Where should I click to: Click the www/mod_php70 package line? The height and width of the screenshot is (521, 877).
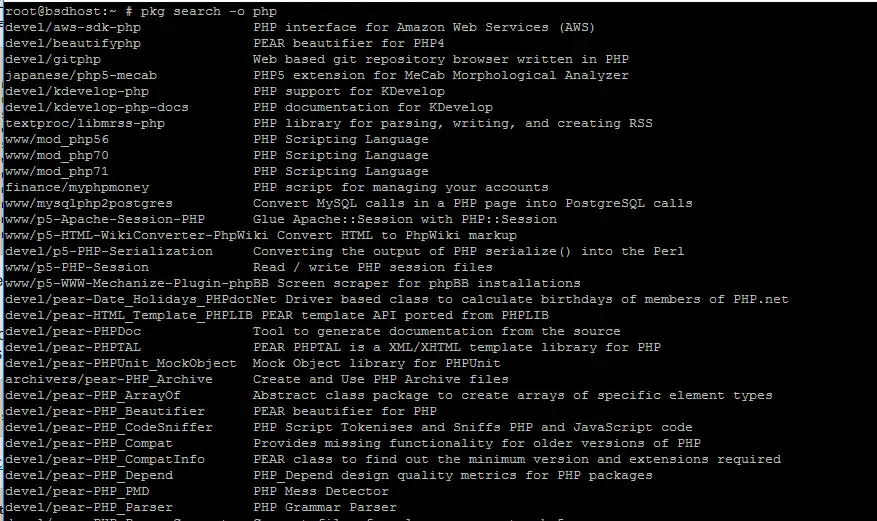tap(216, 155)
